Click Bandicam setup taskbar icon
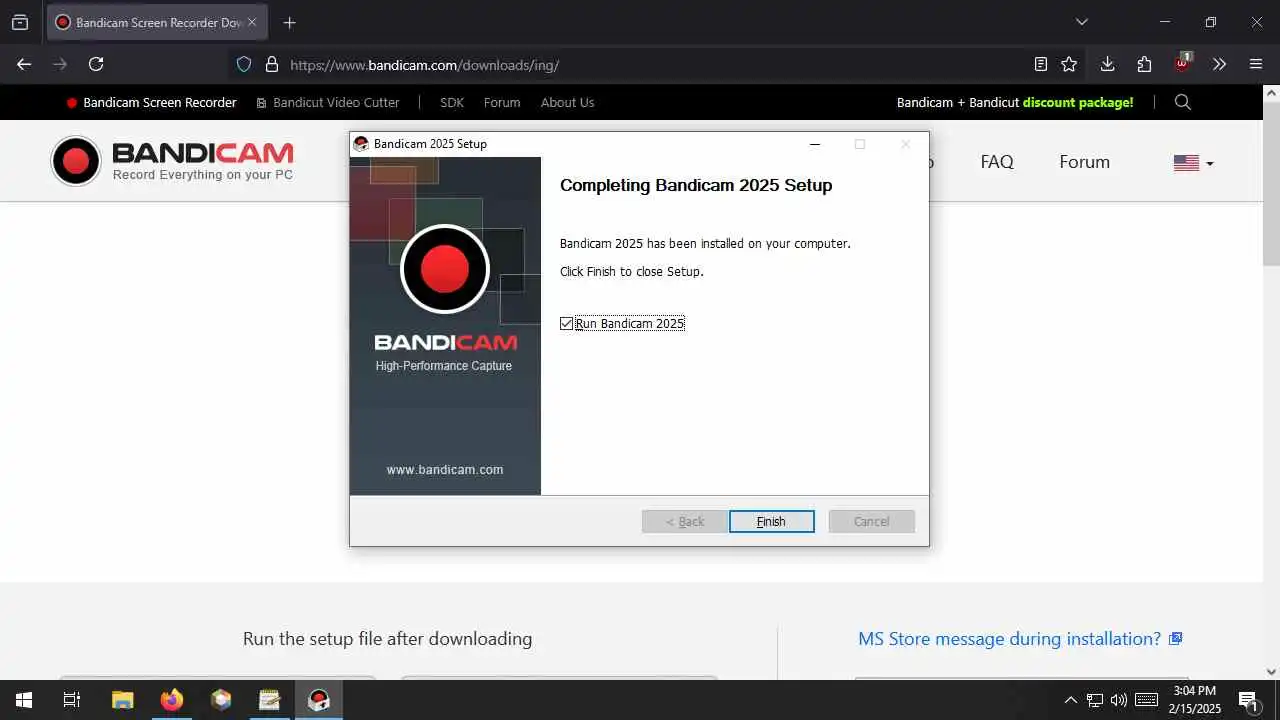The height and width of the screenshot is (720, 1280). 319,700
